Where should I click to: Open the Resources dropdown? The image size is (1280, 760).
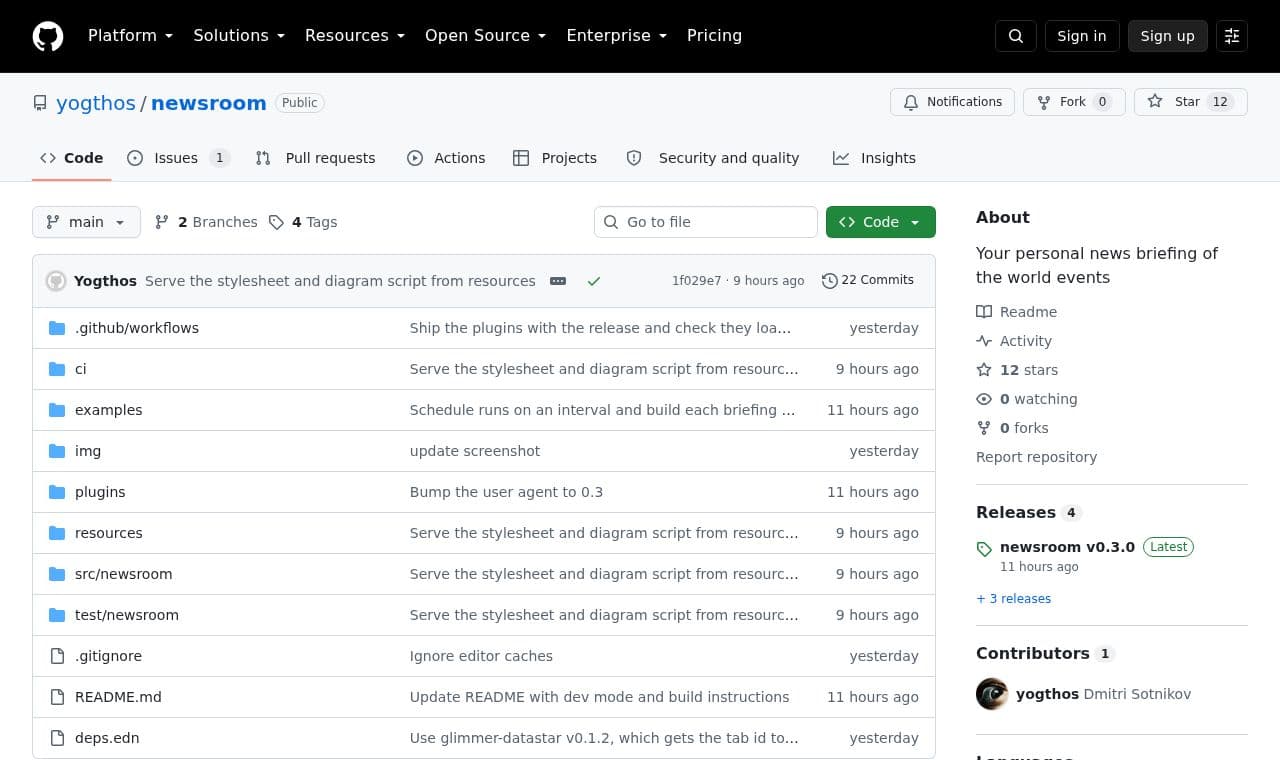point(355,36)
